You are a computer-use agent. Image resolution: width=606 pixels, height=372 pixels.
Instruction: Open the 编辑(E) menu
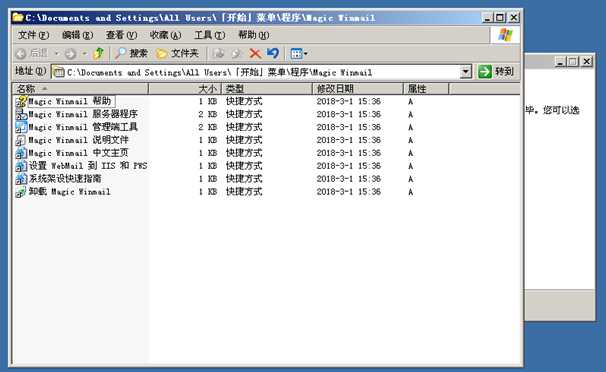77,35
